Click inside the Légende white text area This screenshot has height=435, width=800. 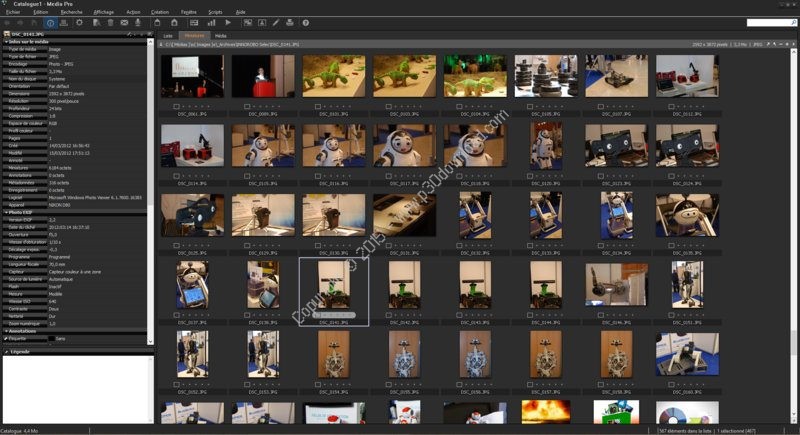tap(77, 389)
